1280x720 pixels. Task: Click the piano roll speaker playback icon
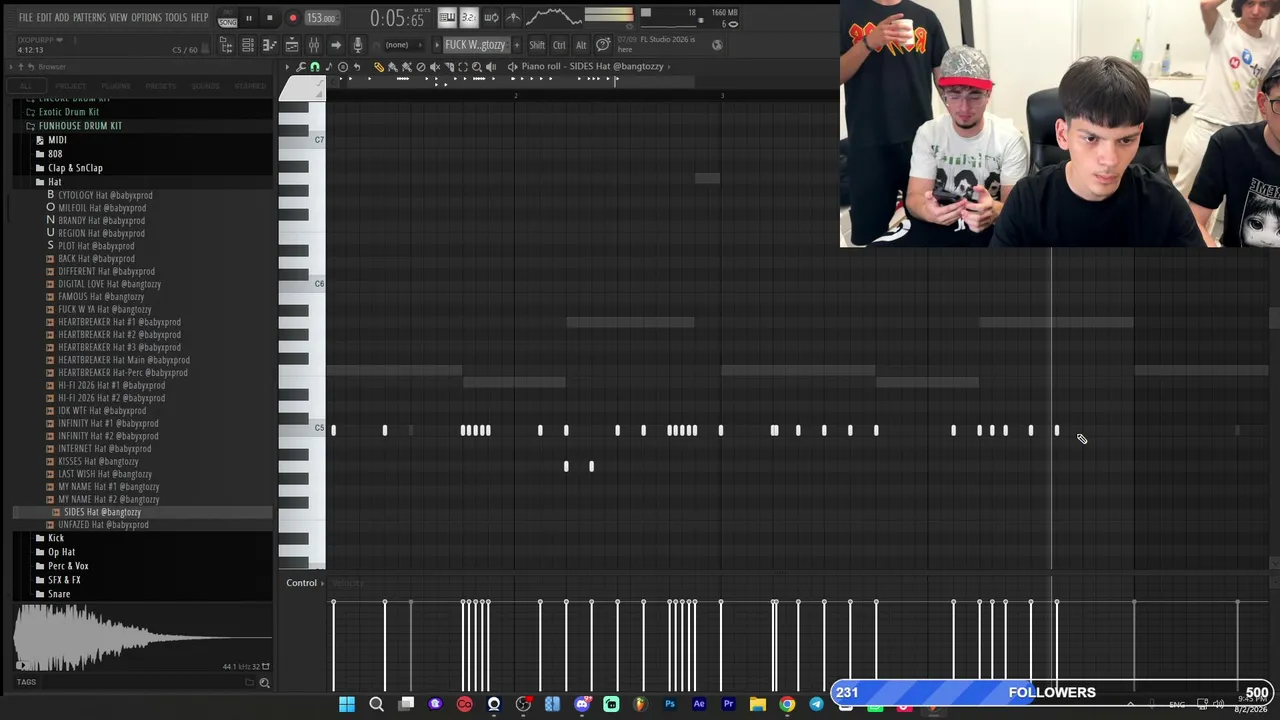click(x=491, y=67)
